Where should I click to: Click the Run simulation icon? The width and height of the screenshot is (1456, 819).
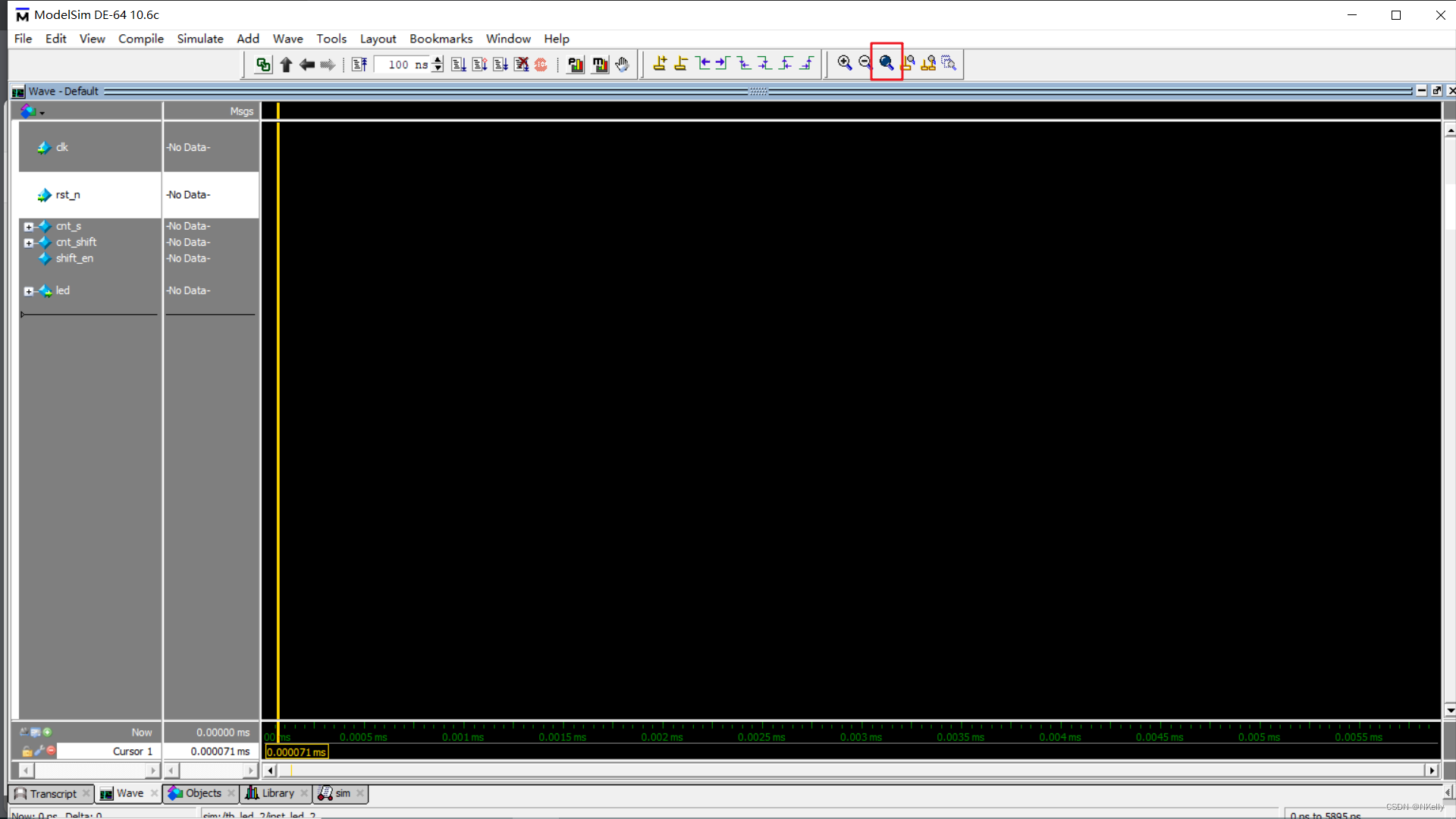458,64
